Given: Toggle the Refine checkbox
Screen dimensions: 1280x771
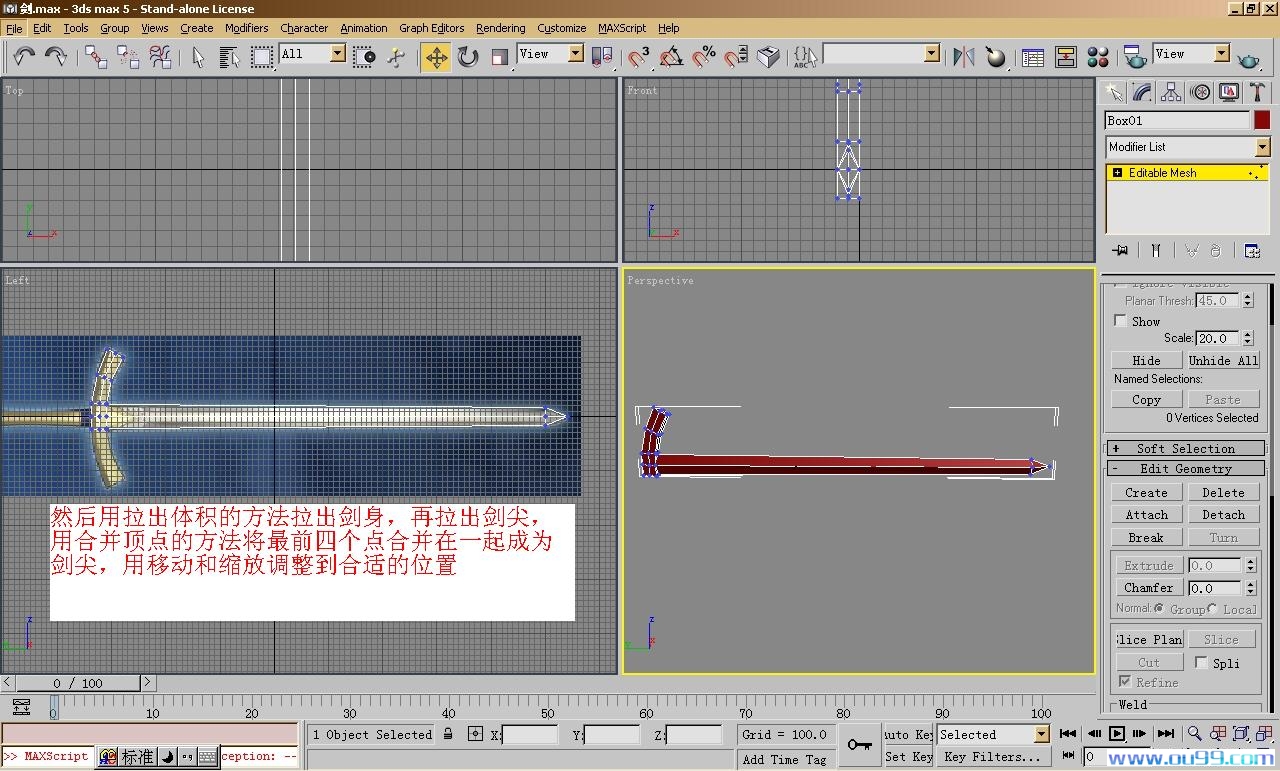Looking at the screenshot, I should tap(1125, 682).
